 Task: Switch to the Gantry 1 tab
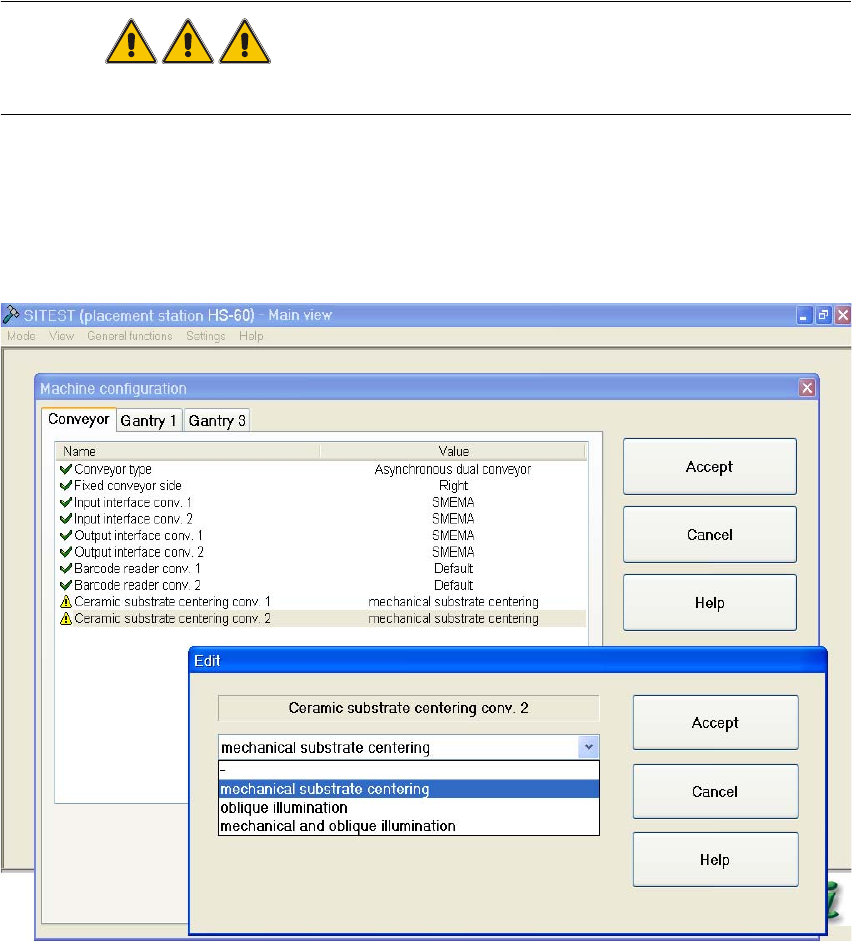149,421
